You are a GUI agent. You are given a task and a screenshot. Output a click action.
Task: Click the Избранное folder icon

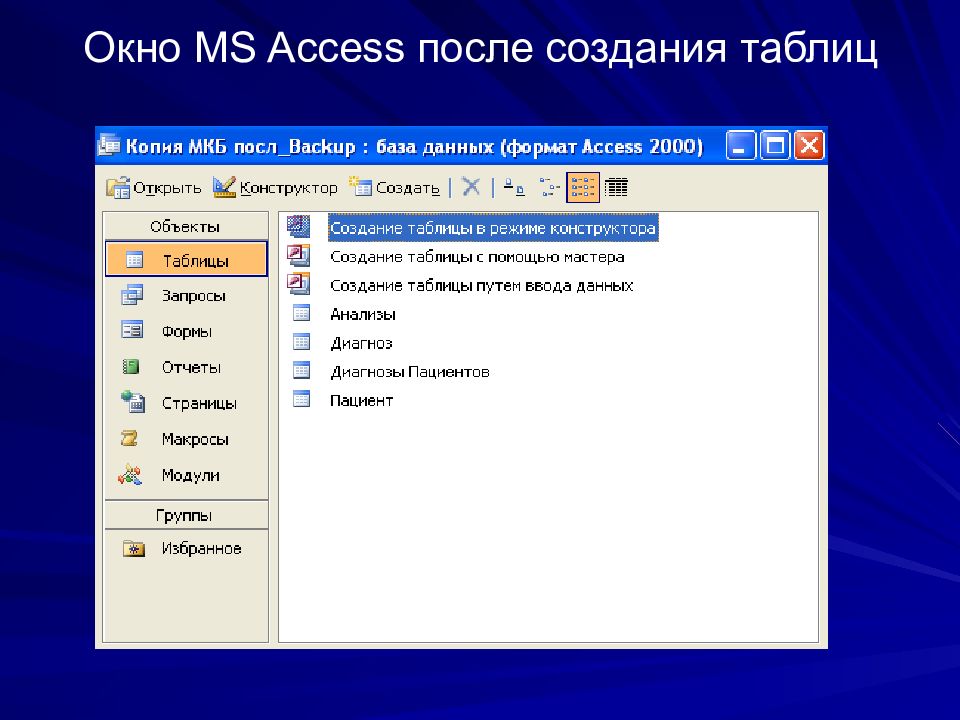133,548
